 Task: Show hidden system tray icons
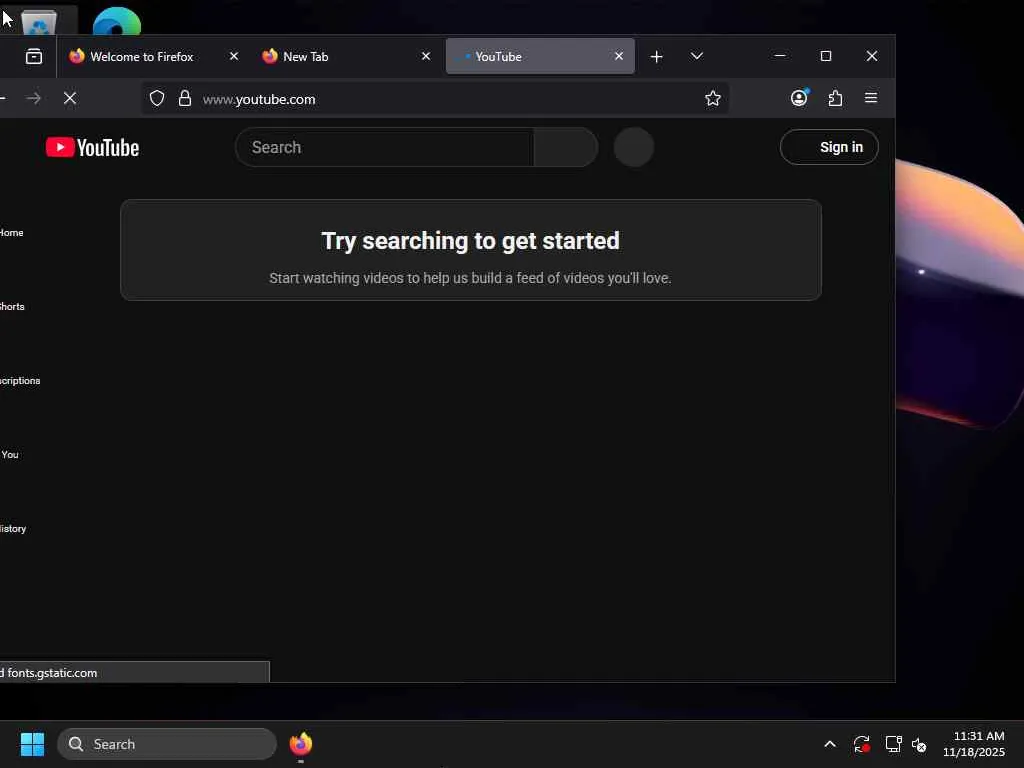830,744
